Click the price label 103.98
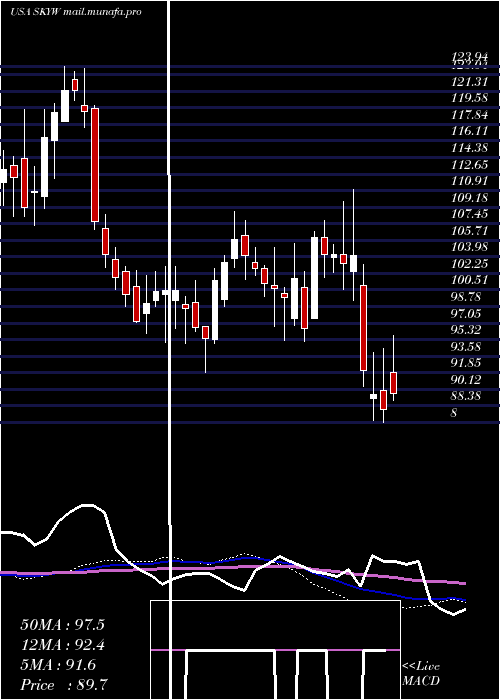 pyautogui.click(x=470, y=247)
